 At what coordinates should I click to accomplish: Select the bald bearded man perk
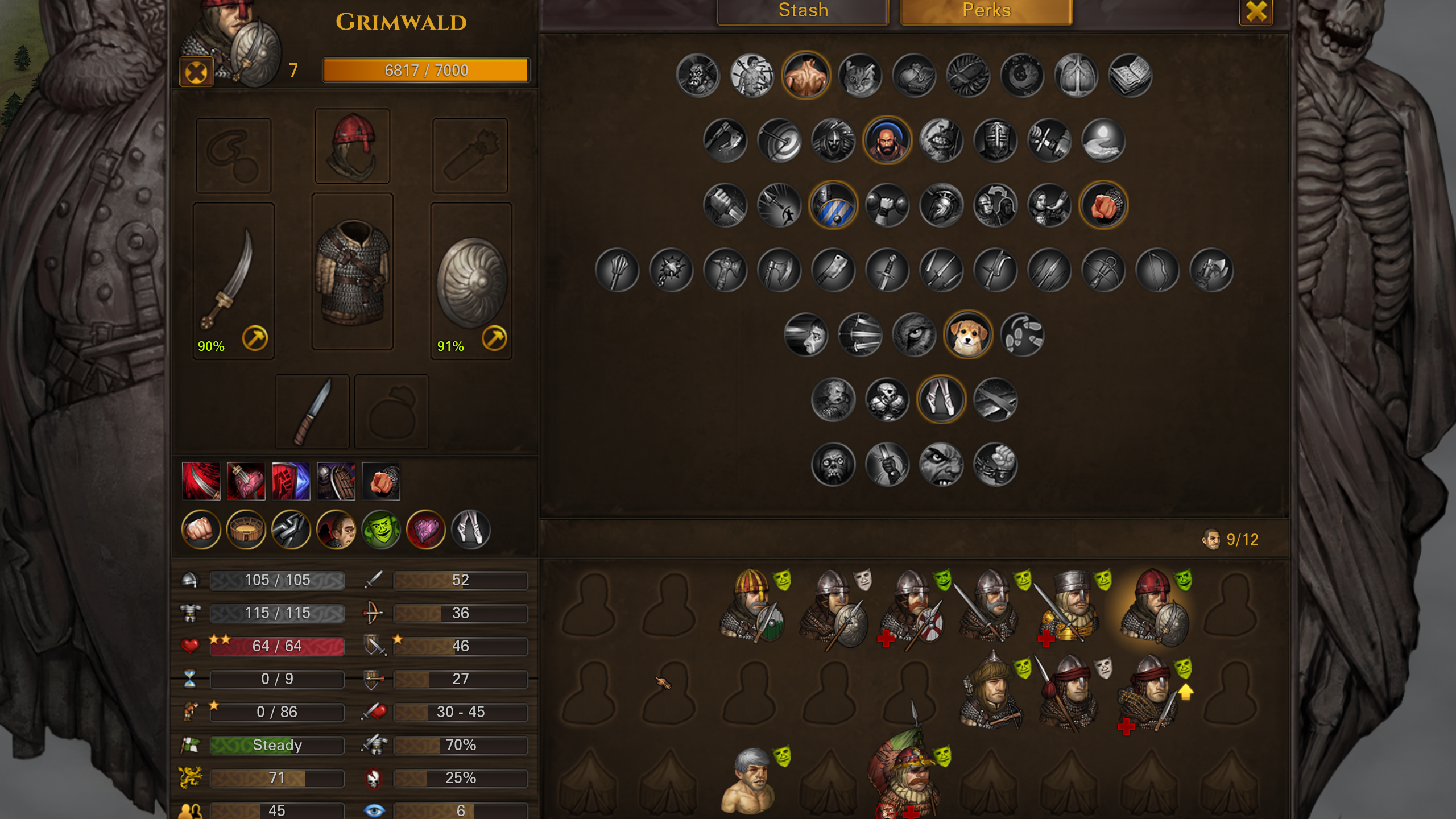887,140
